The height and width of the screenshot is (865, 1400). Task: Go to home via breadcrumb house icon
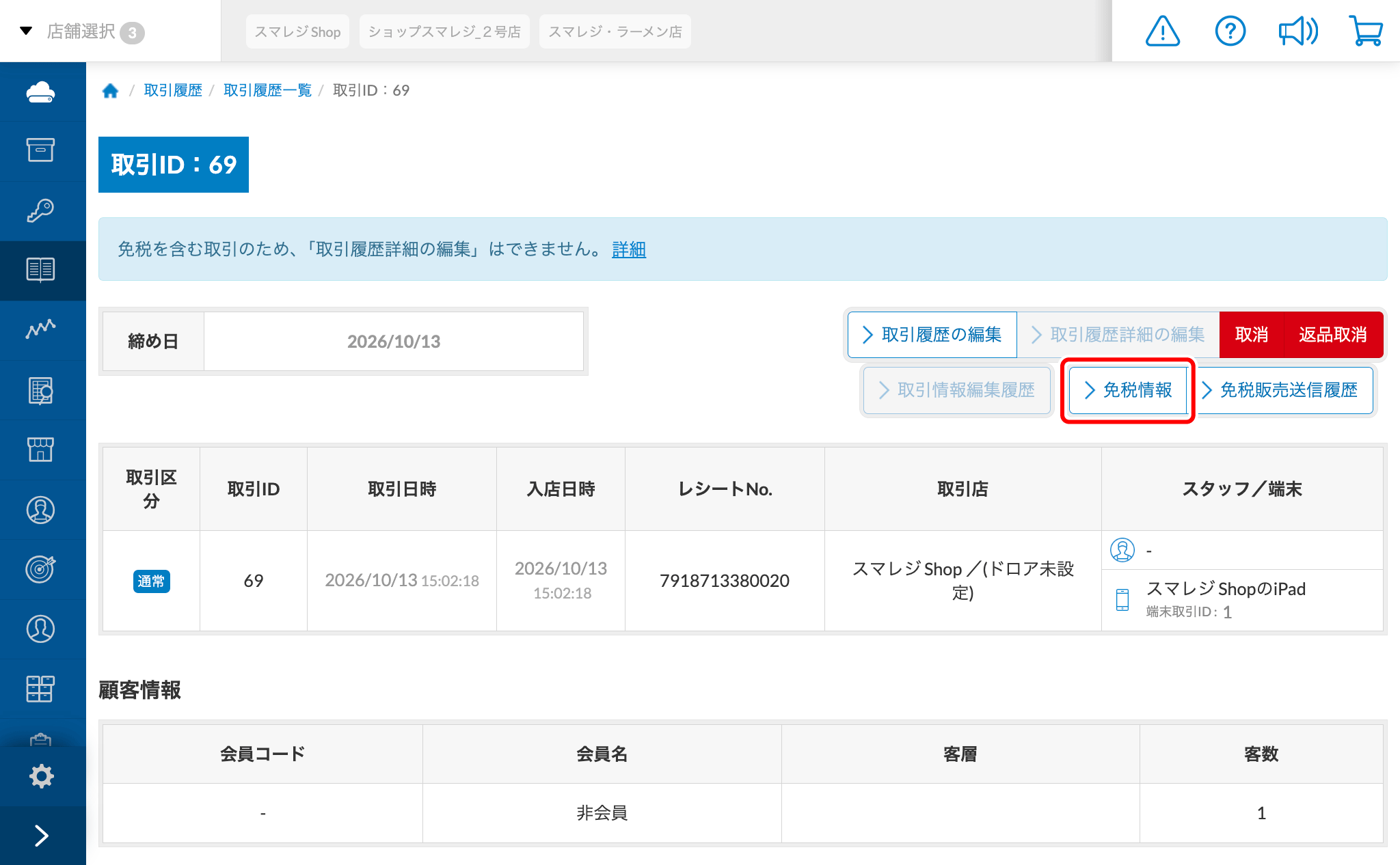click(x=110, y=91)
